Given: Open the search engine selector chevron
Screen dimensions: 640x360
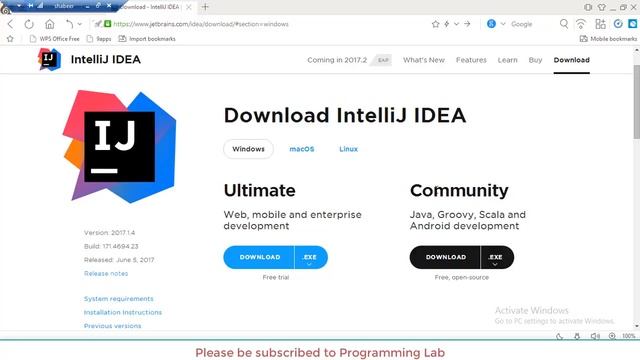Looking at the screenshot, I should [503, 24].
